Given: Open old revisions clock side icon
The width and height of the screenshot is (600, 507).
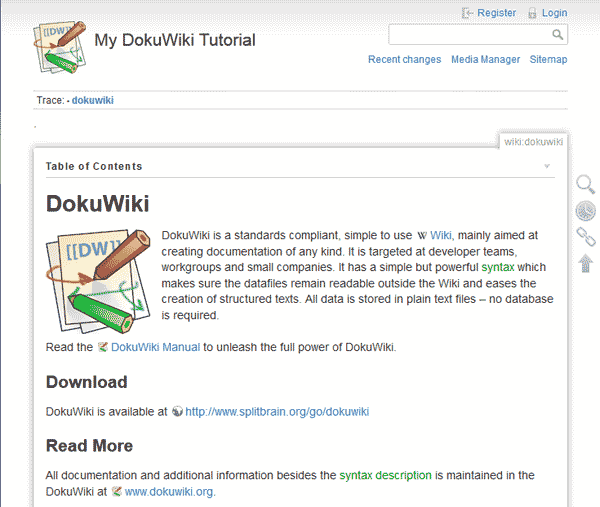Looking at the screenshot, I should click(585, 211).
